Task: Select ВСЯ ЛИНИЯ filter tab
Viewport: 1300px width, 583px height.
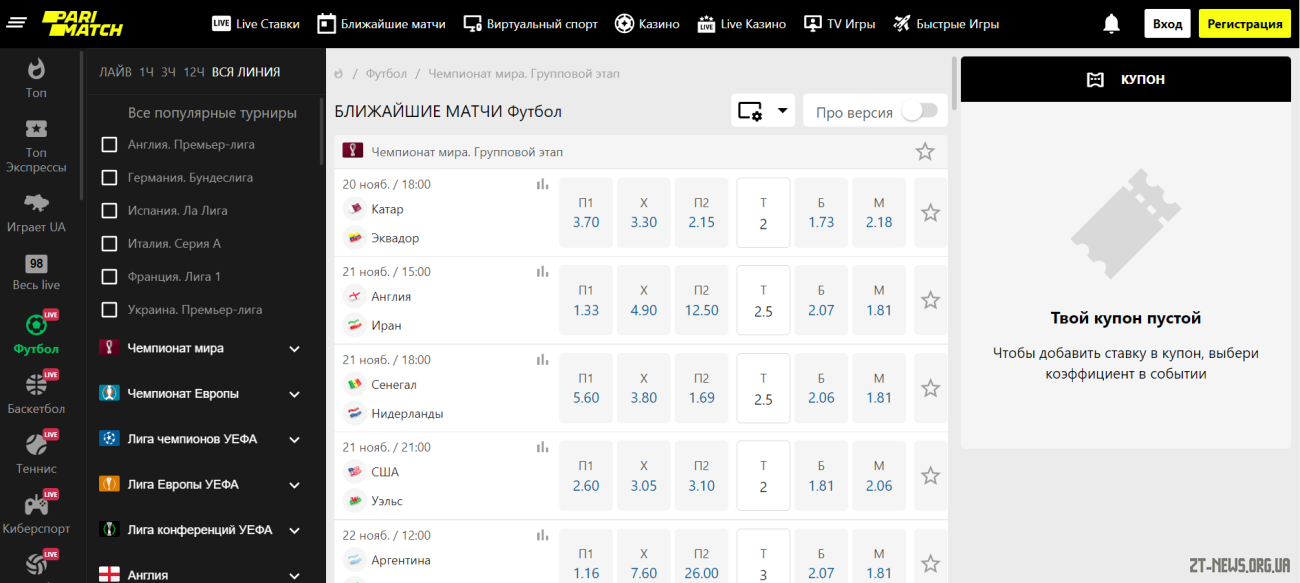Action: [x=246, y=72]
